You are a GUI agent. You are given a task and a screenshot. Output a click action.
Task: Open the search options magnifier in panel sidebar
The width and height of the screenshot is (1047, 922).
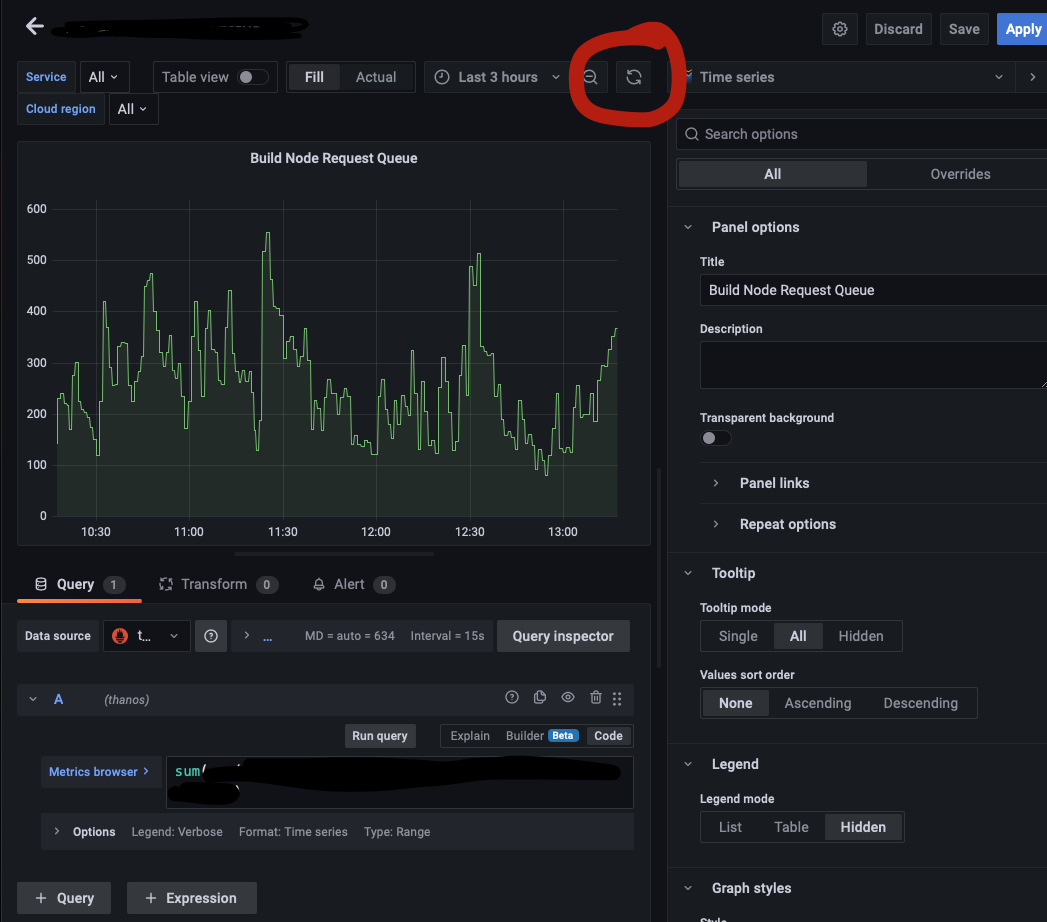(691, 133)
